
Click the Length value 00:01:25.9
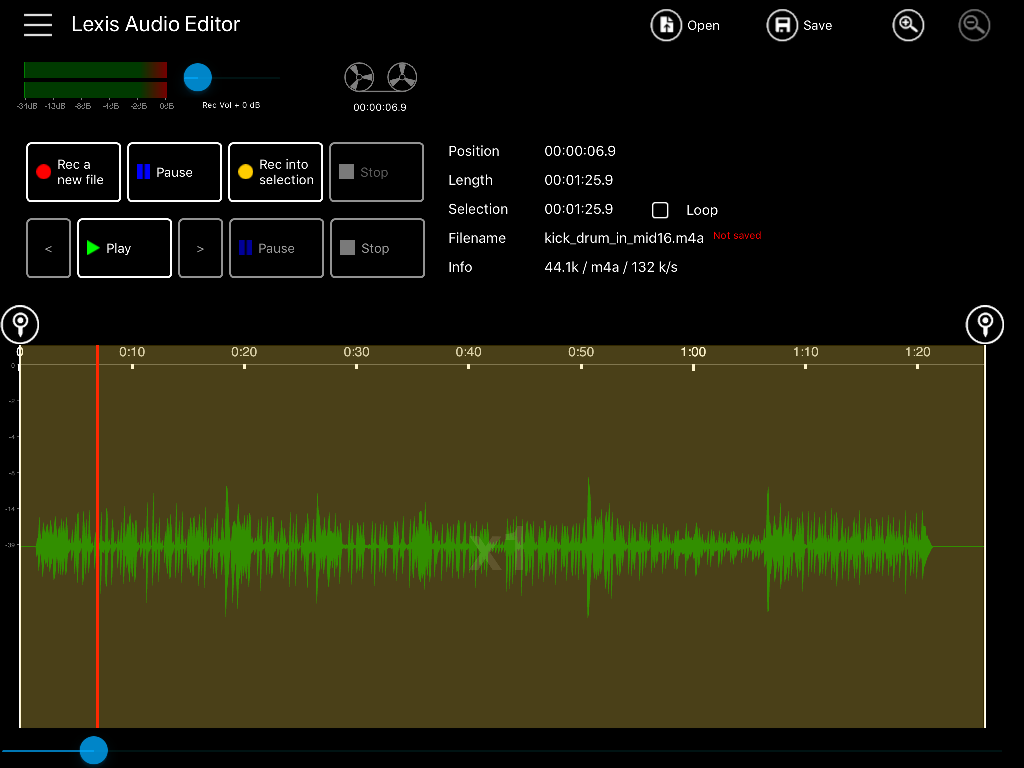579,180
